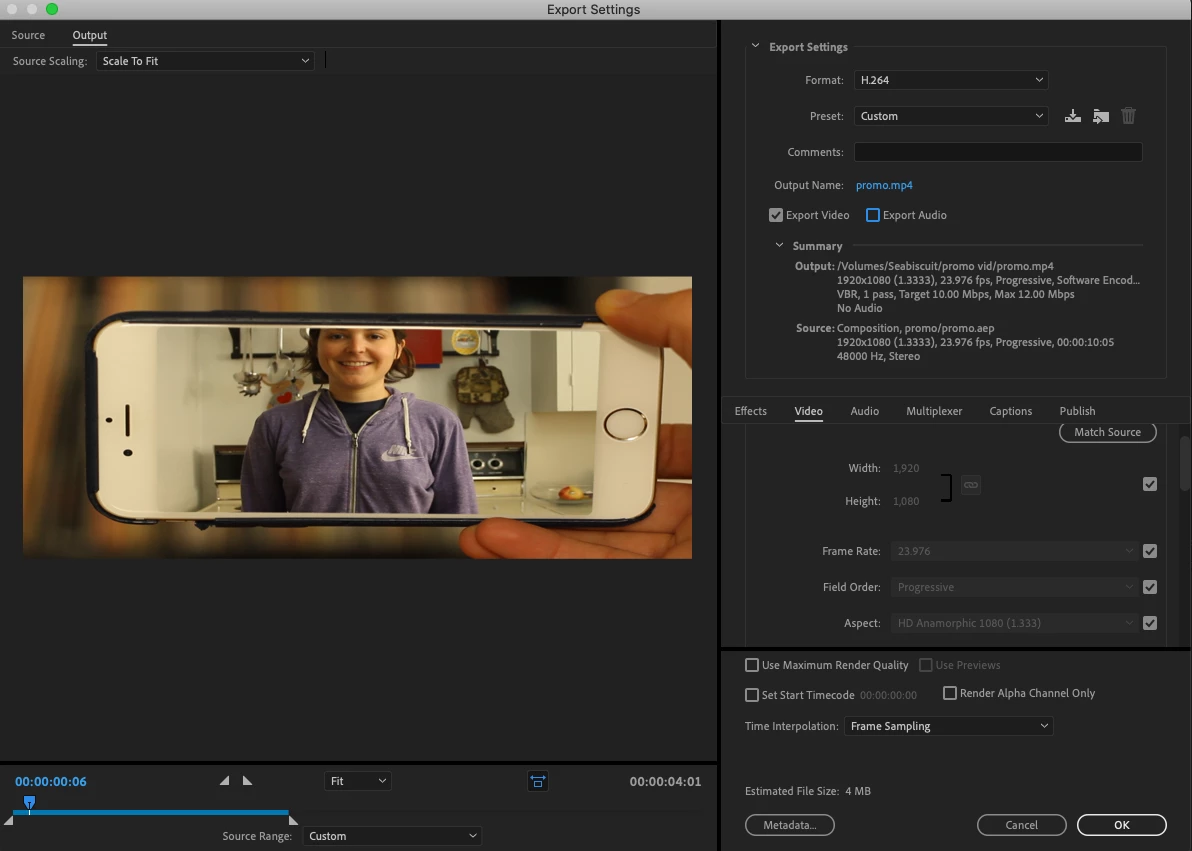Click the out point marker on timeline
Screen dimensions: 1192x851
[292, 820]
